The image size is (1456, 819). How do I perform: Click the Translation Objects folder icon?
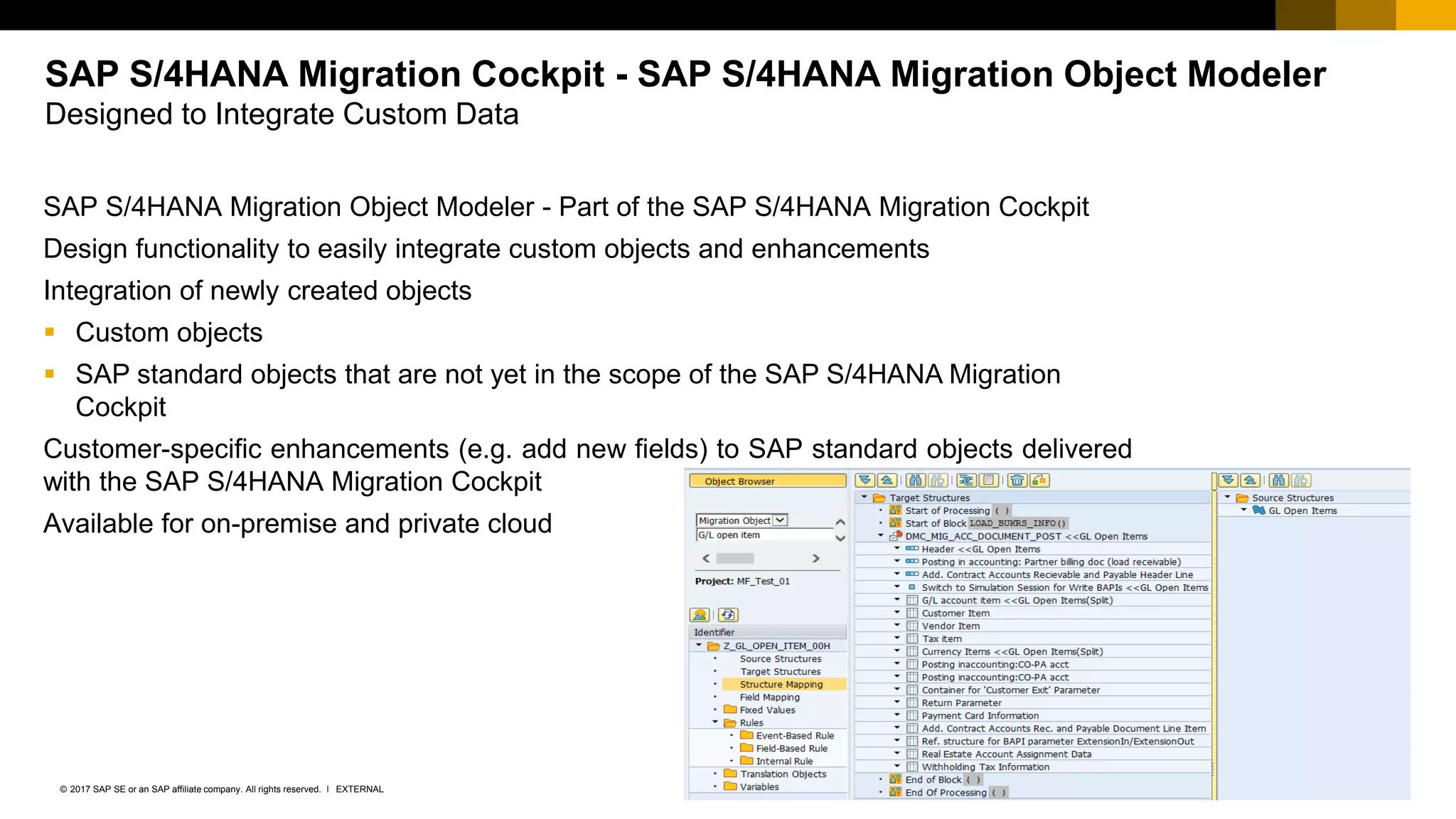(730, 773)
